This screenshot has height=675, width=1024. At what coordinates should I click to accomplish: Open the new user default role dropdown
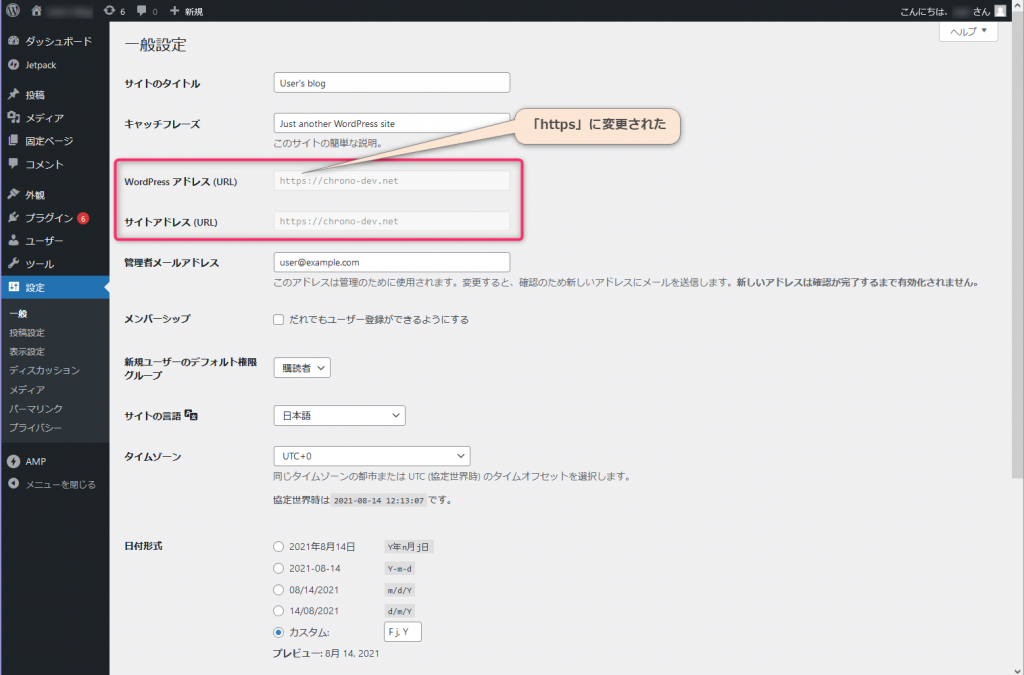coord(302,368)
